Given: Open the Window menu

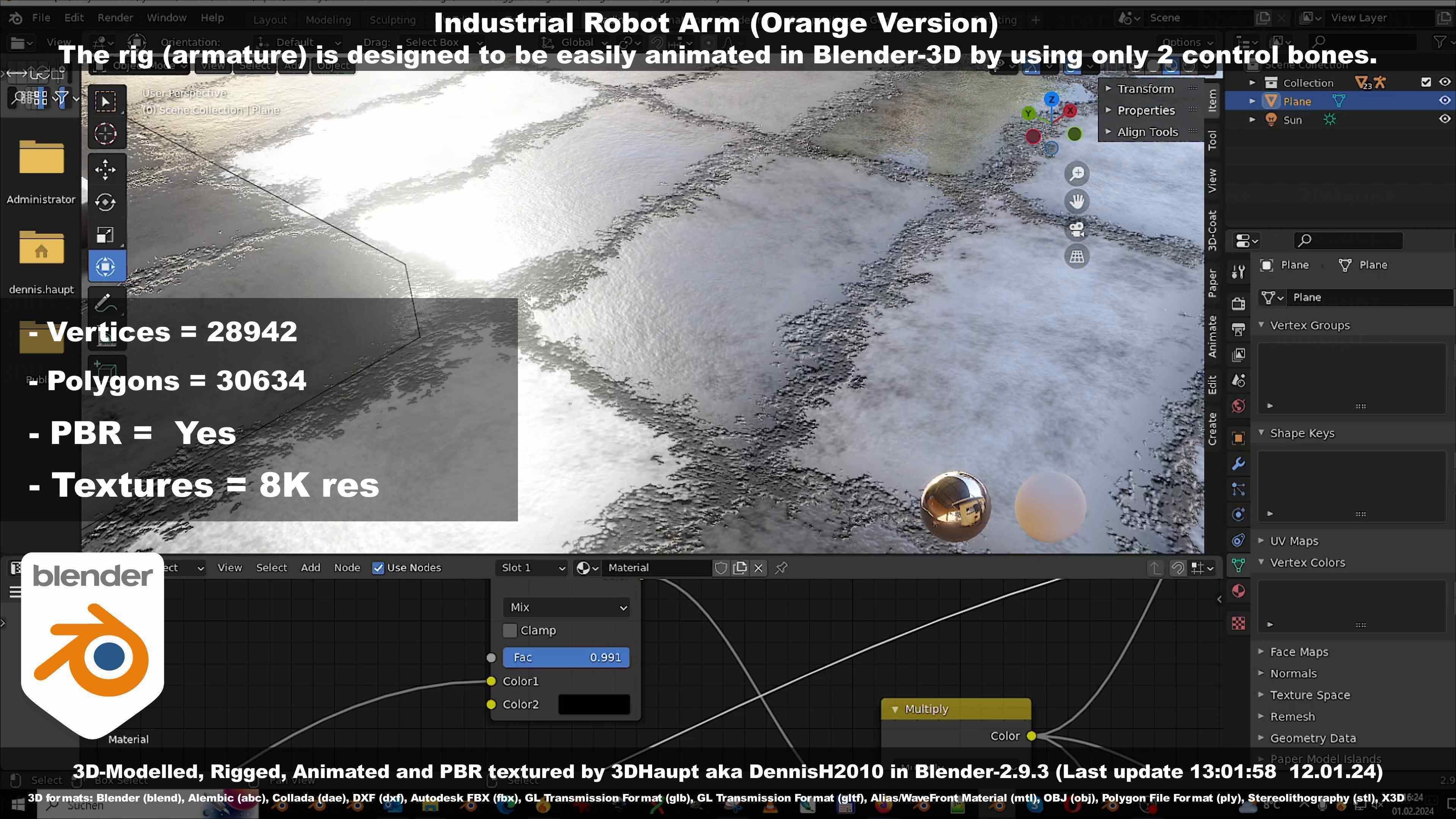Looking at the screenshot, I should pos(167,17).
